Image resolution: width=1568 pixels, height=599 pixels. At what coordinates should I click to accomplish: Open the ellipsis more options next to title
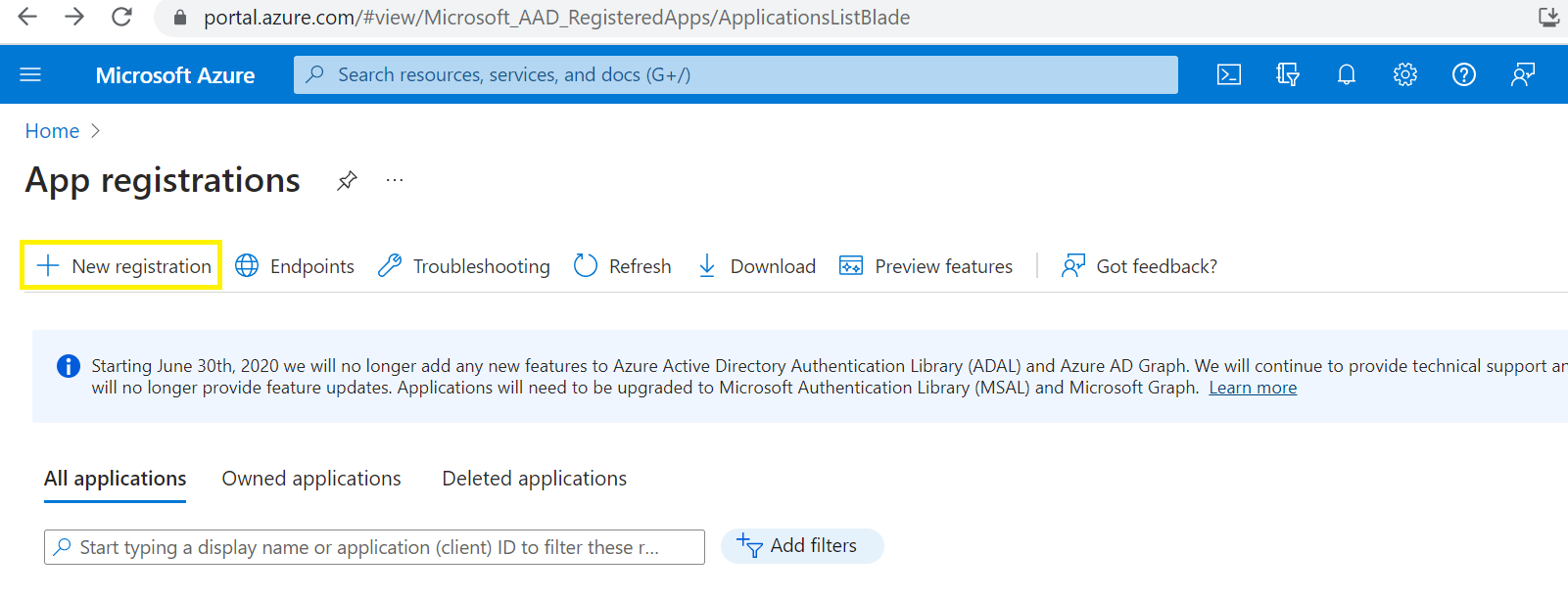pyautogui.click(x=395, y=180)
